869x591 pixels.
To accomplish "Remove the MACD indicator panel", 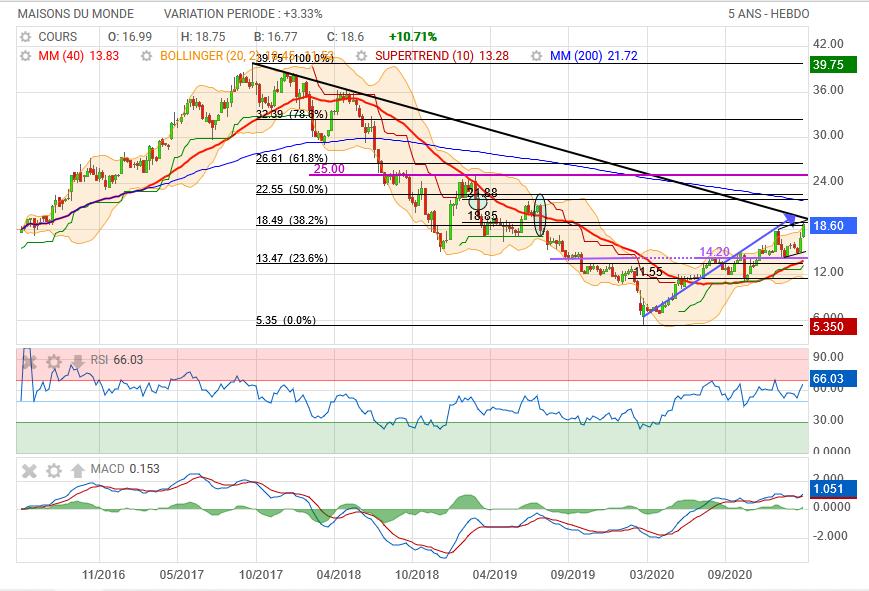I will pyautogui.click(x=30, y=470).
